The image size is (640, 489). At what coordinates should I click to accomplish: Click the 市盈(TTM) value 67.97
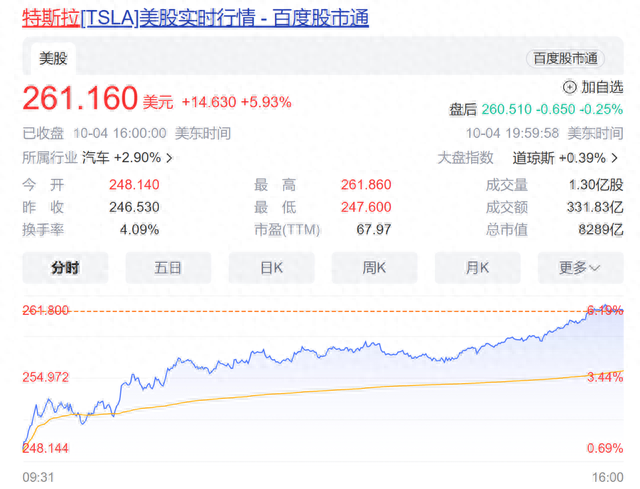373,230
